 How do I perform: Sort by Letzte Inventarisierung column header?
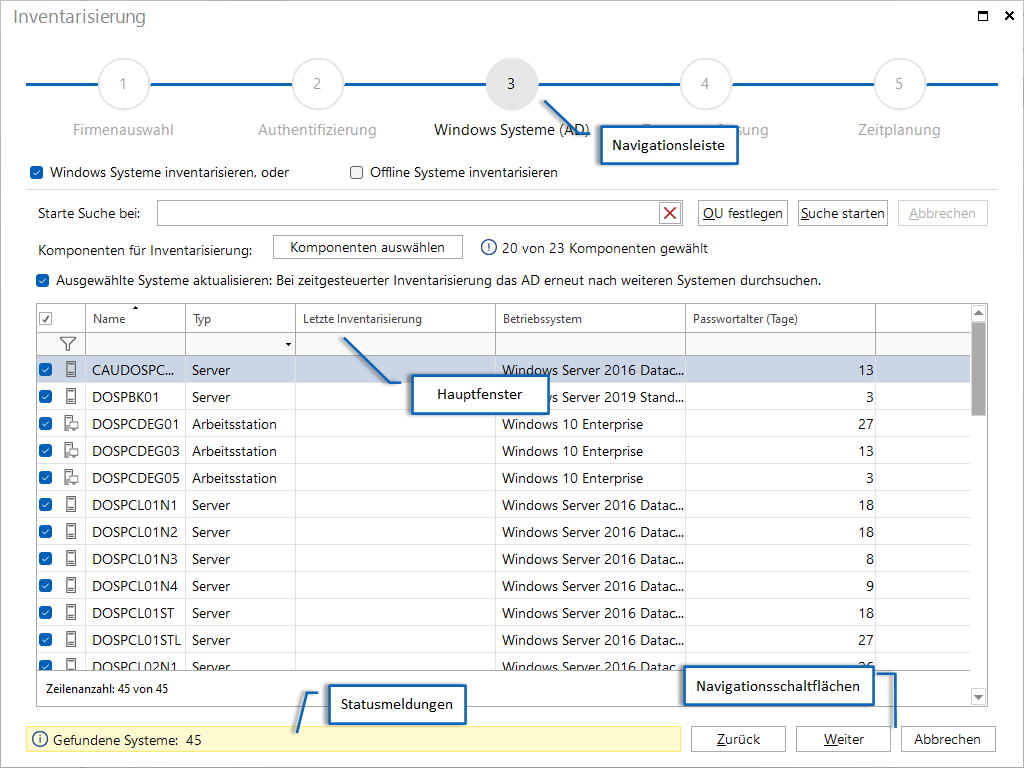pyautogui.click(x=396, y=319)
